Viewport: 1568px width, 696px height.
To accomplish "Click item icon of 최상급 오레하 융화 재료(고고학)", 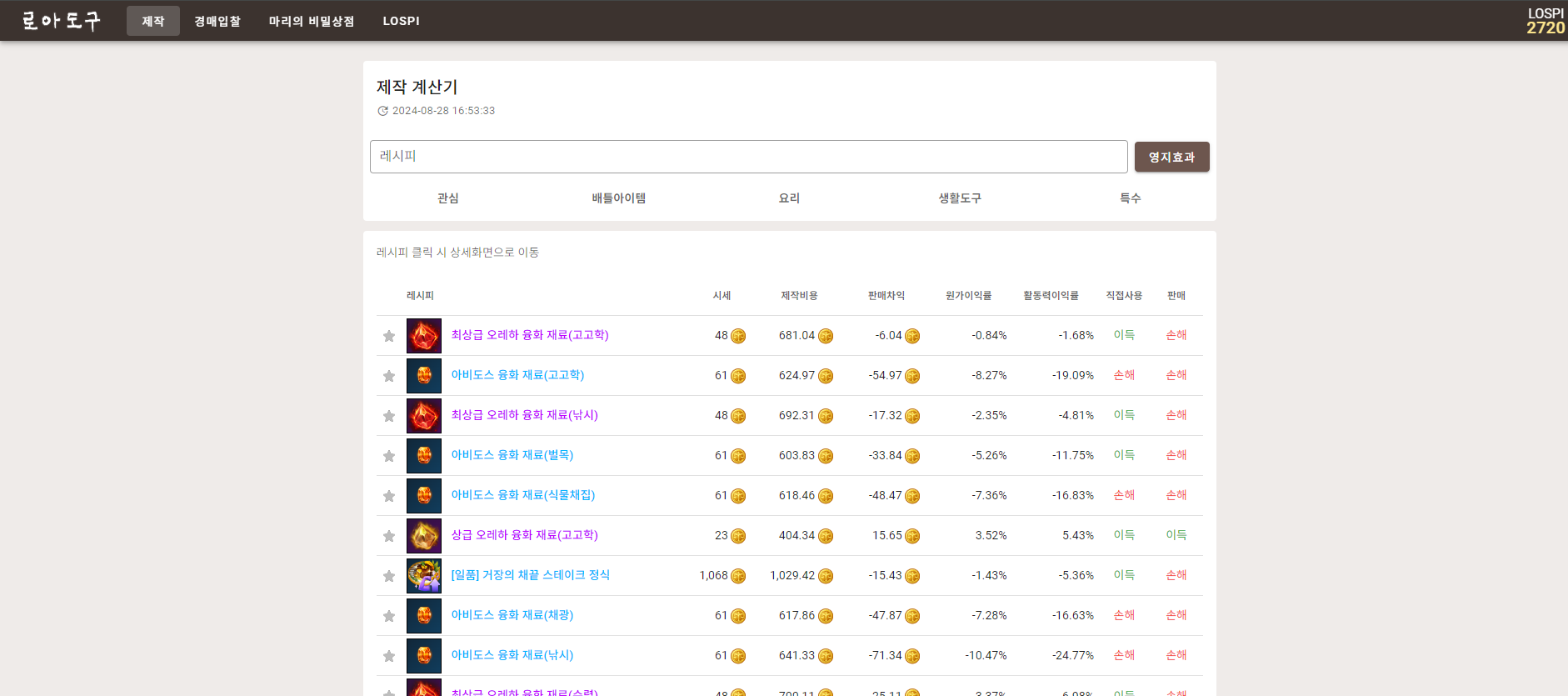I will point(424,336).
